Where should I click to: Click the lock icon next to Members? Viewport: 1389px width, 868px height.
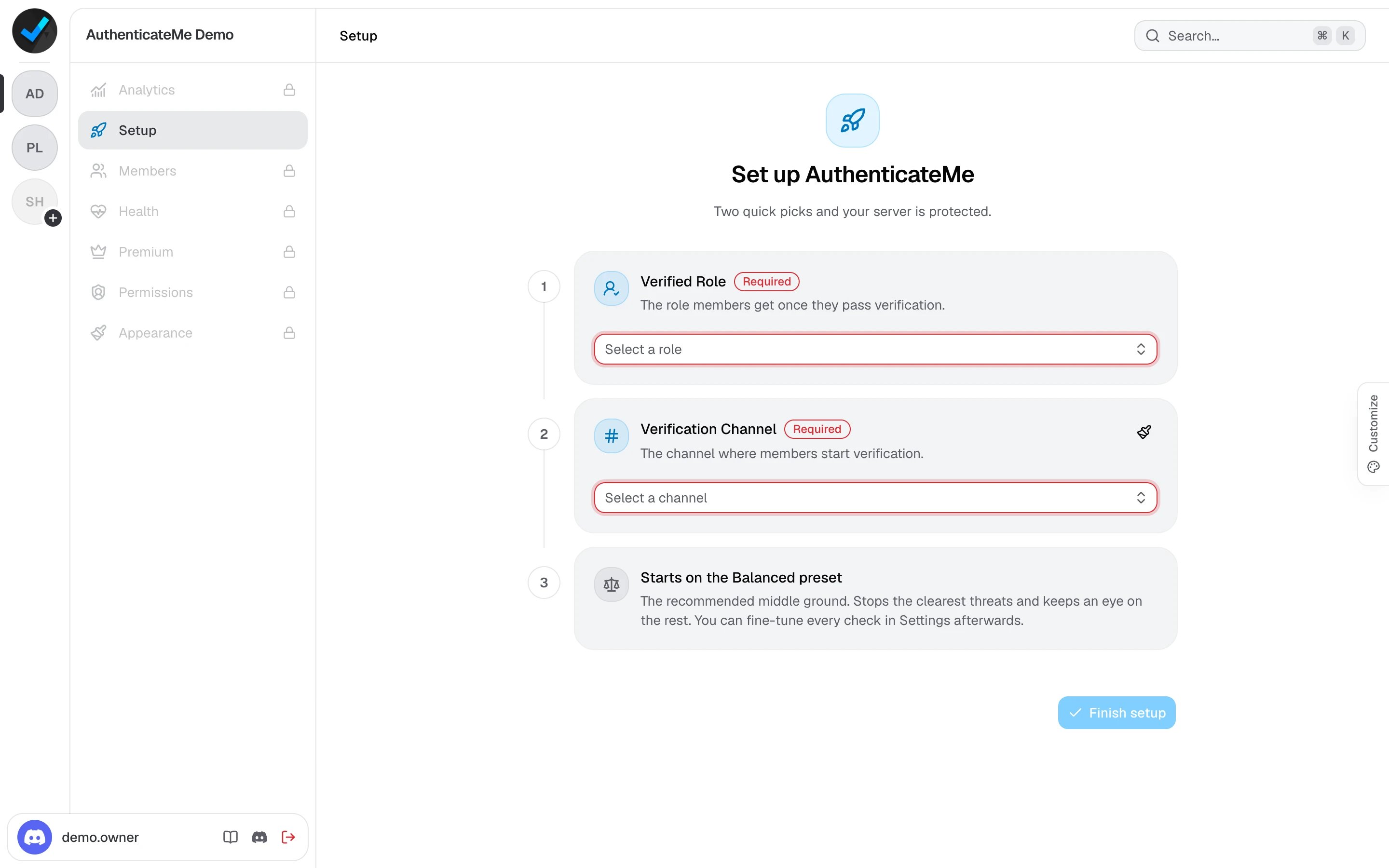click(289, 171)
